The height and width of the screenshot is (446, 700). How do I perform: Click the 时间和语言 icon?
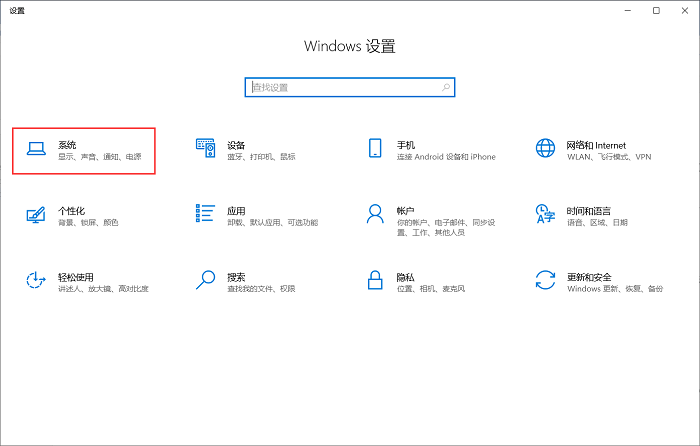click(545, 214)
